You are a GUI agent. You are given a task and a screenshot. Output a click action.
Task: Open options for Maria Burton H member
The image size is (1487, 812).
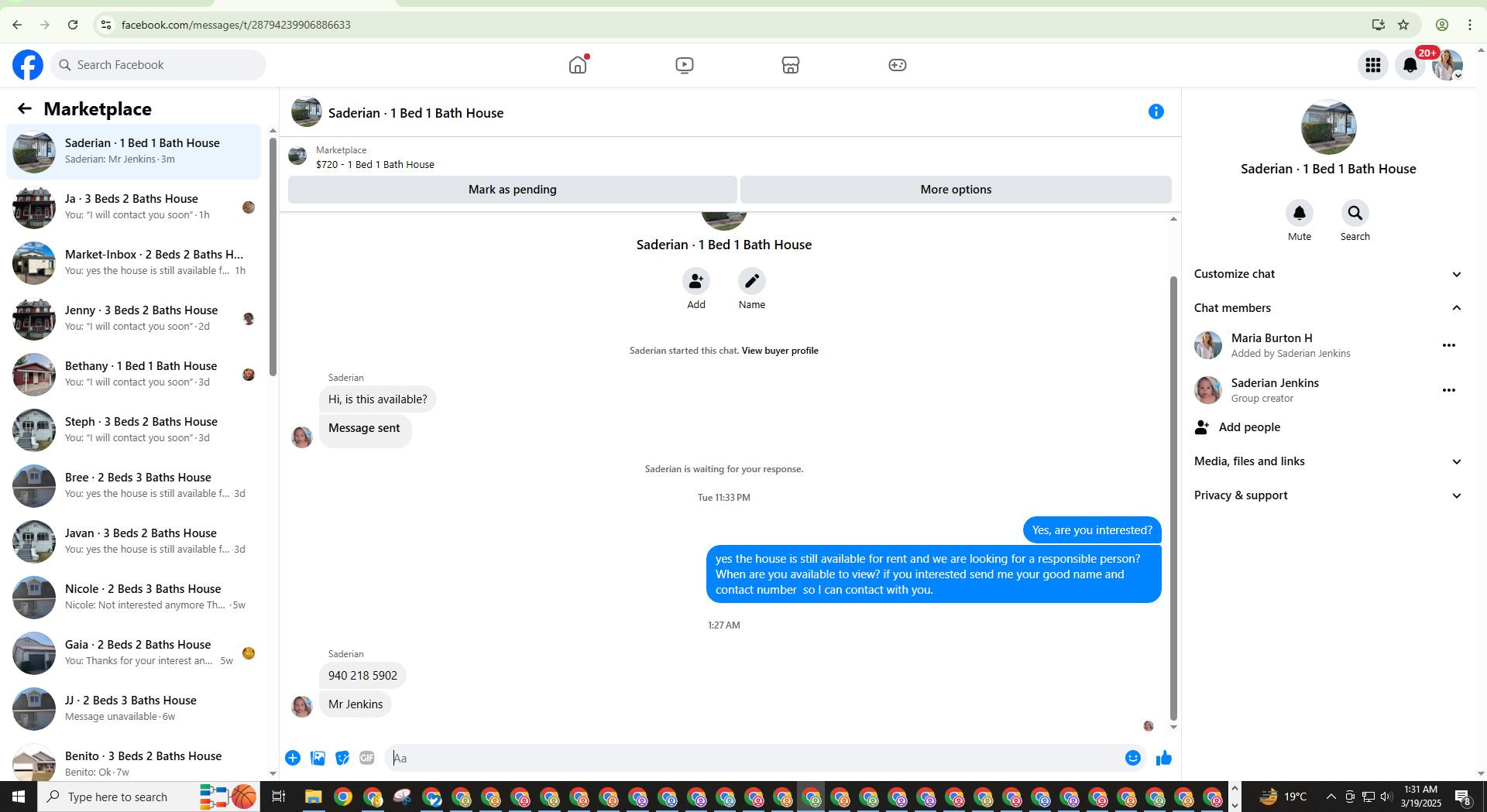tap(1448, 345)
